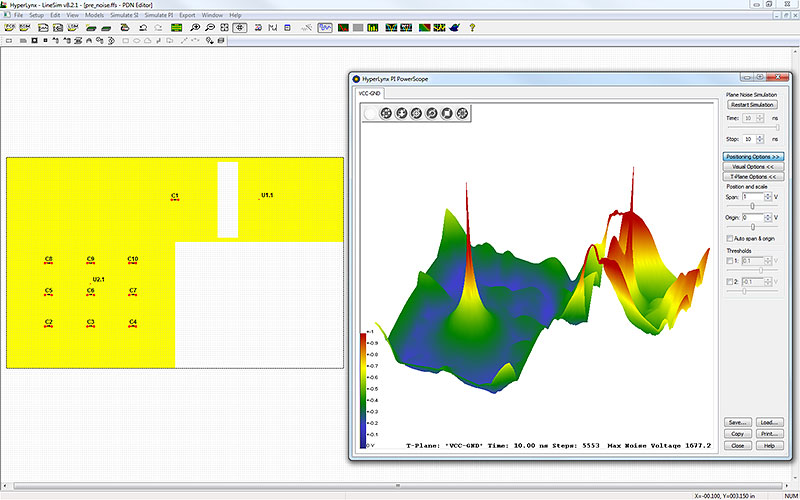This screenshot has width=800, height=500.
Task: Enable Auto span & origin checkbox
Action: pyautogui.click(x=729, y=239)
